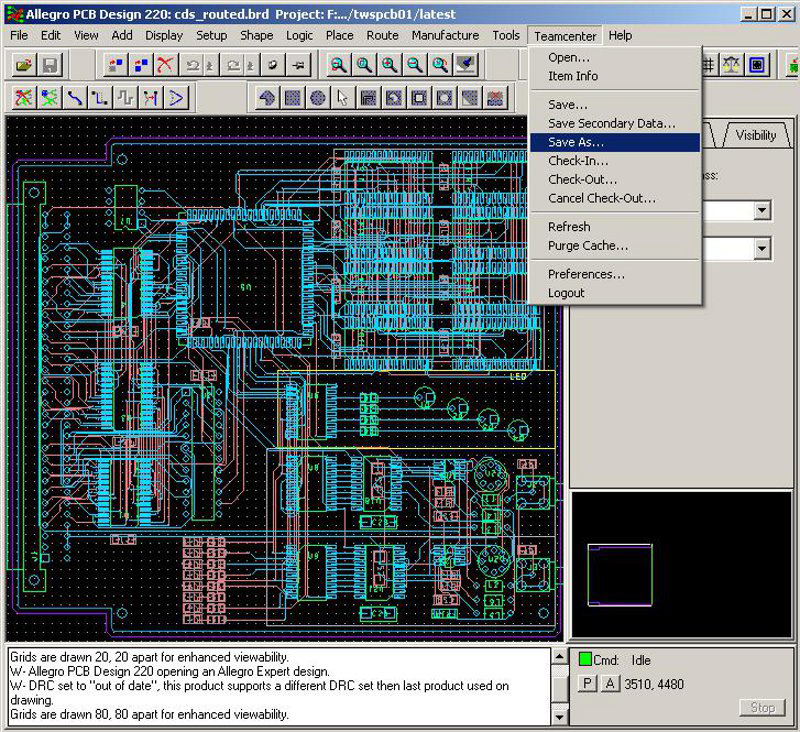Select Item Info menu entry
The width and height of the screenshot is (800, 732).
click(615, 76)
